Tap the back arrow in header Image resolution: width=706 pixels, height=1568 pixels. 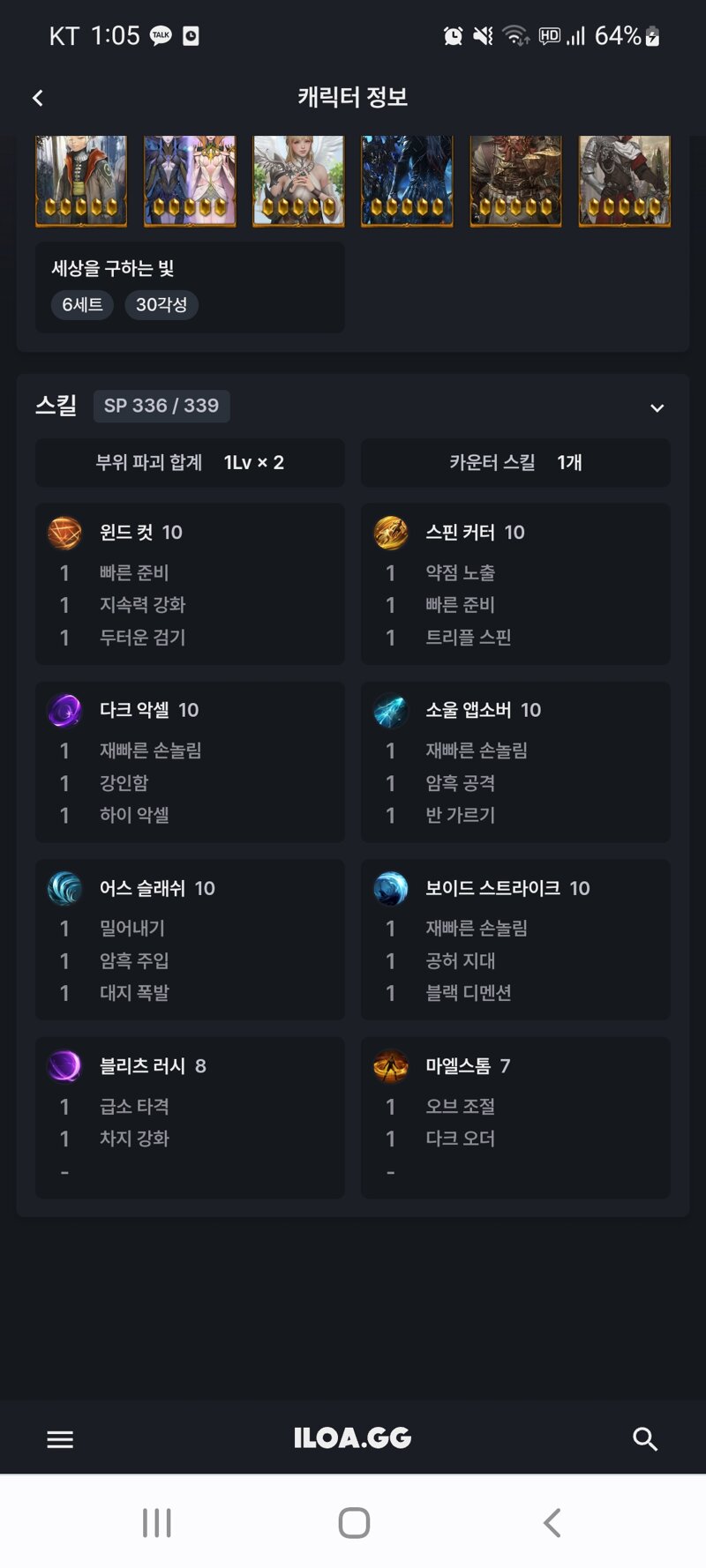click(x=37, y=98)
